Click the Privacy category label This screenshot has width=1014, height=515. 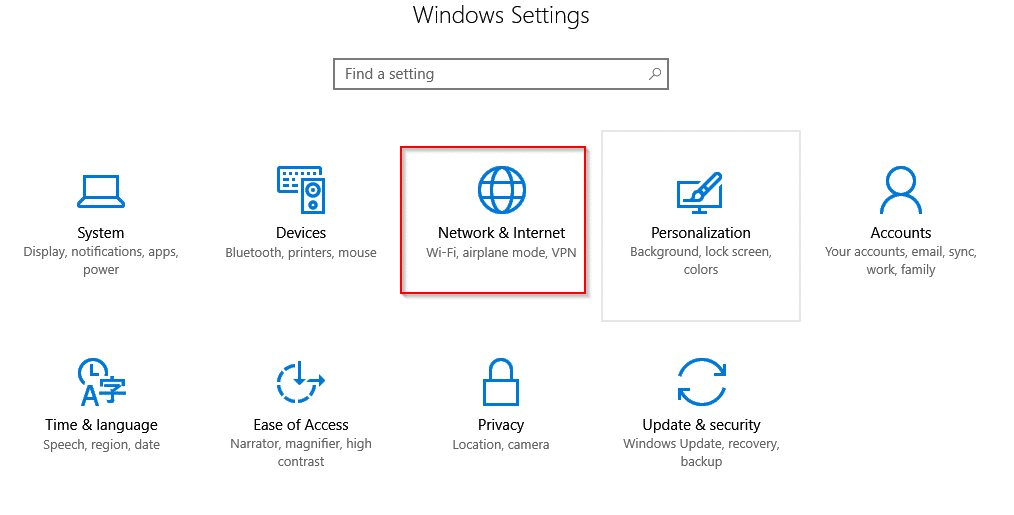501,425
